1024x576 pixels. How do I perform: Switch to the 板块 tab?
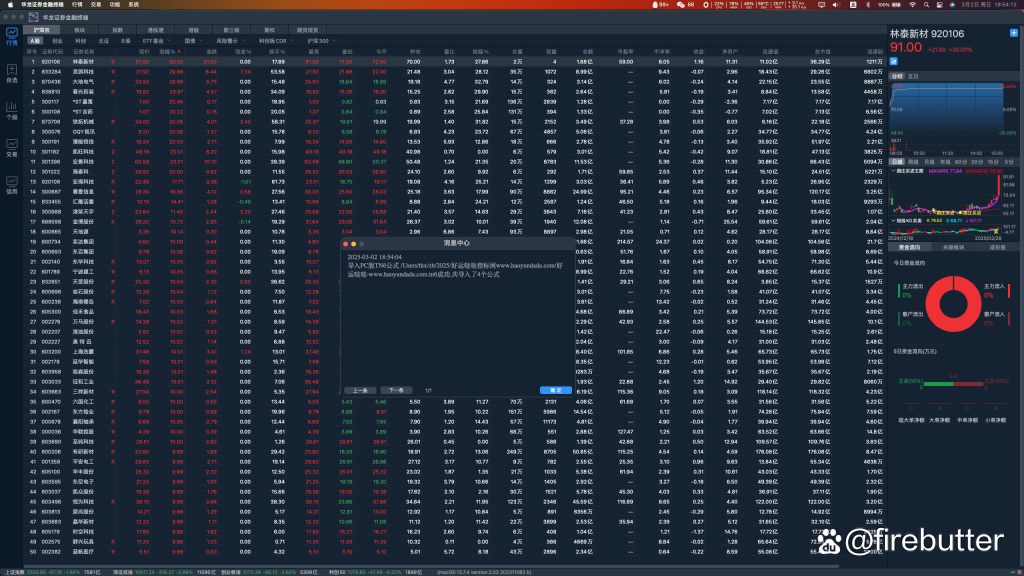79,31
